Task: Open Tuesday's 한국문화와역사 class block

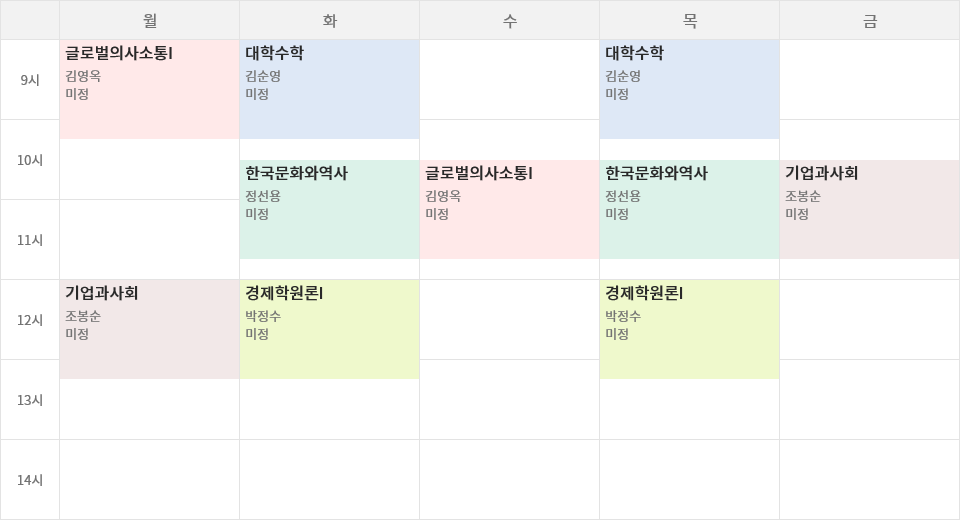Action: pos(330,209)
